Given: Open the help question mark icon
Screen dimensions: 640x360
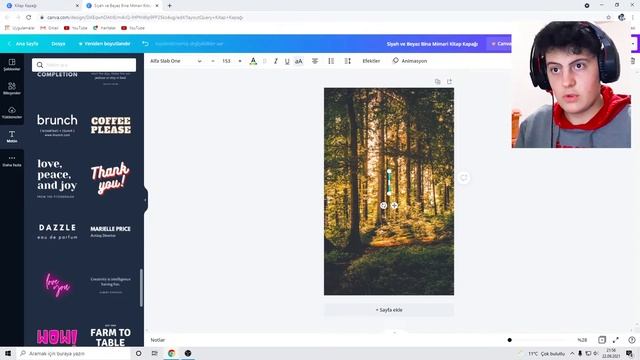Looking at the screenshot, I should 632,340.
